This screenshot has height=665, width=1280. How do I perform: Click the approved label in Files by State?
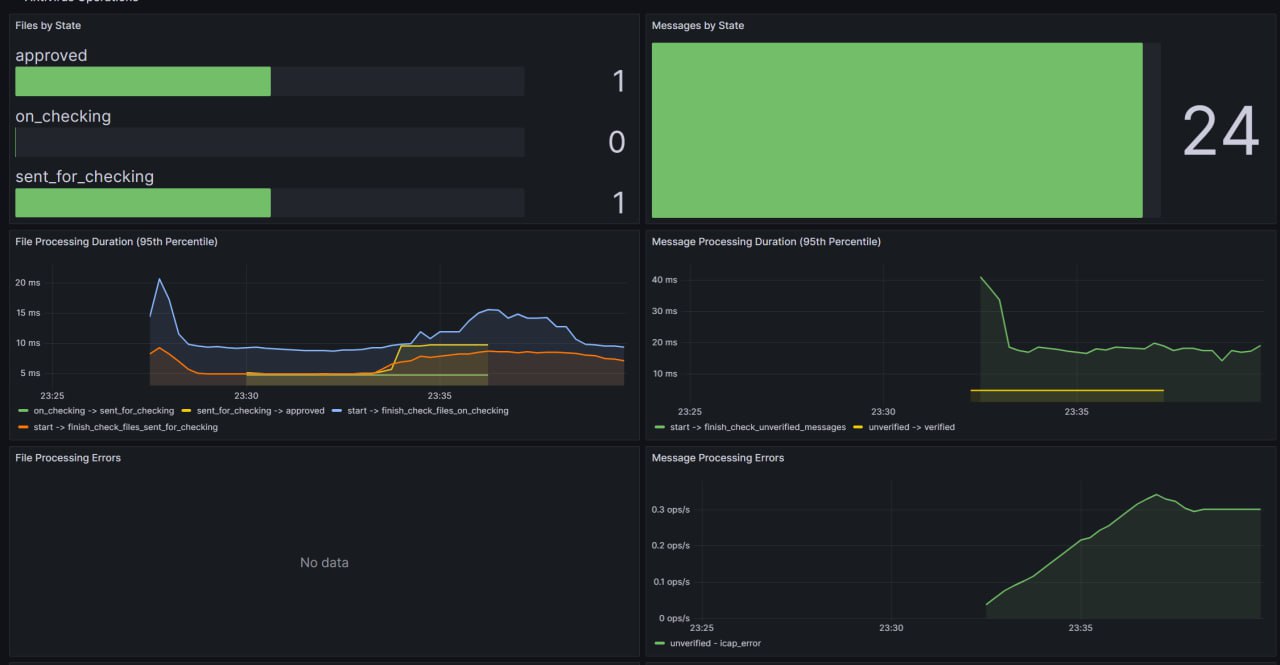tap(51, 56)
